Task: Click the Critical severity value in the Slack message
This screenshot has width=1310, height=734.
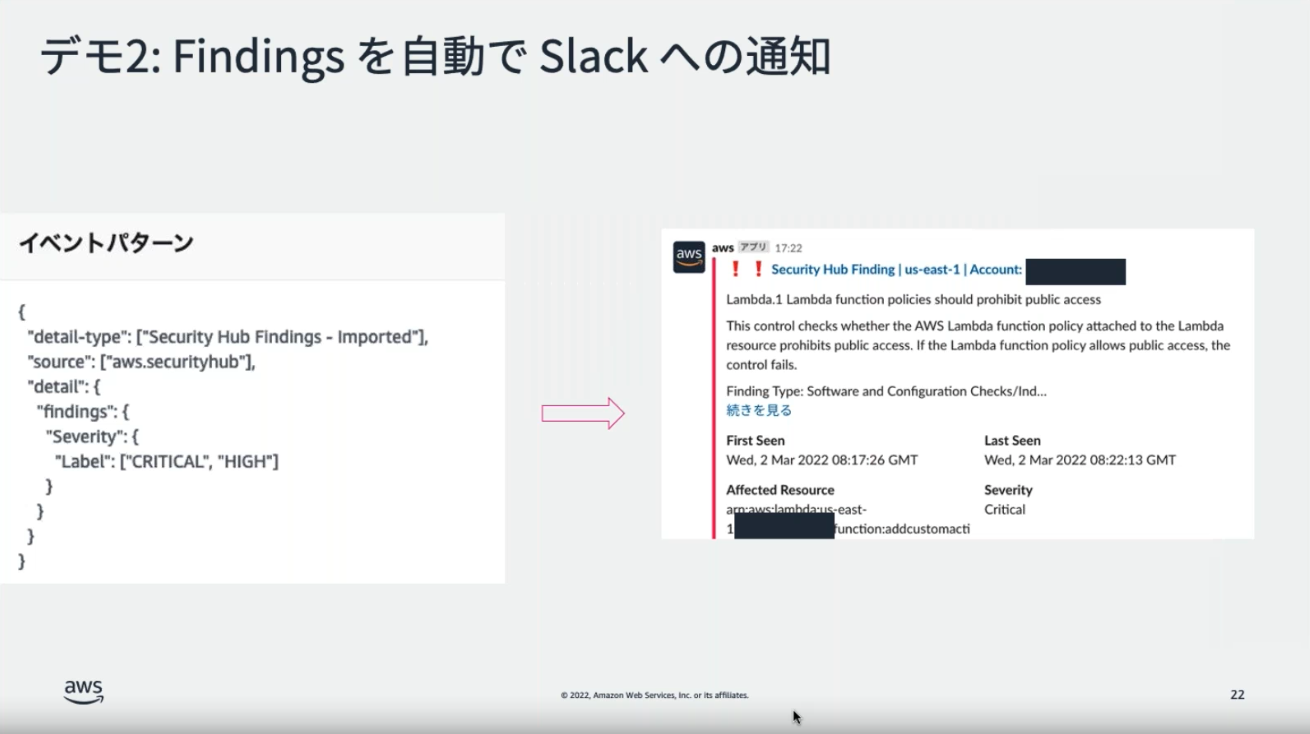Action: pos(1004,509)
